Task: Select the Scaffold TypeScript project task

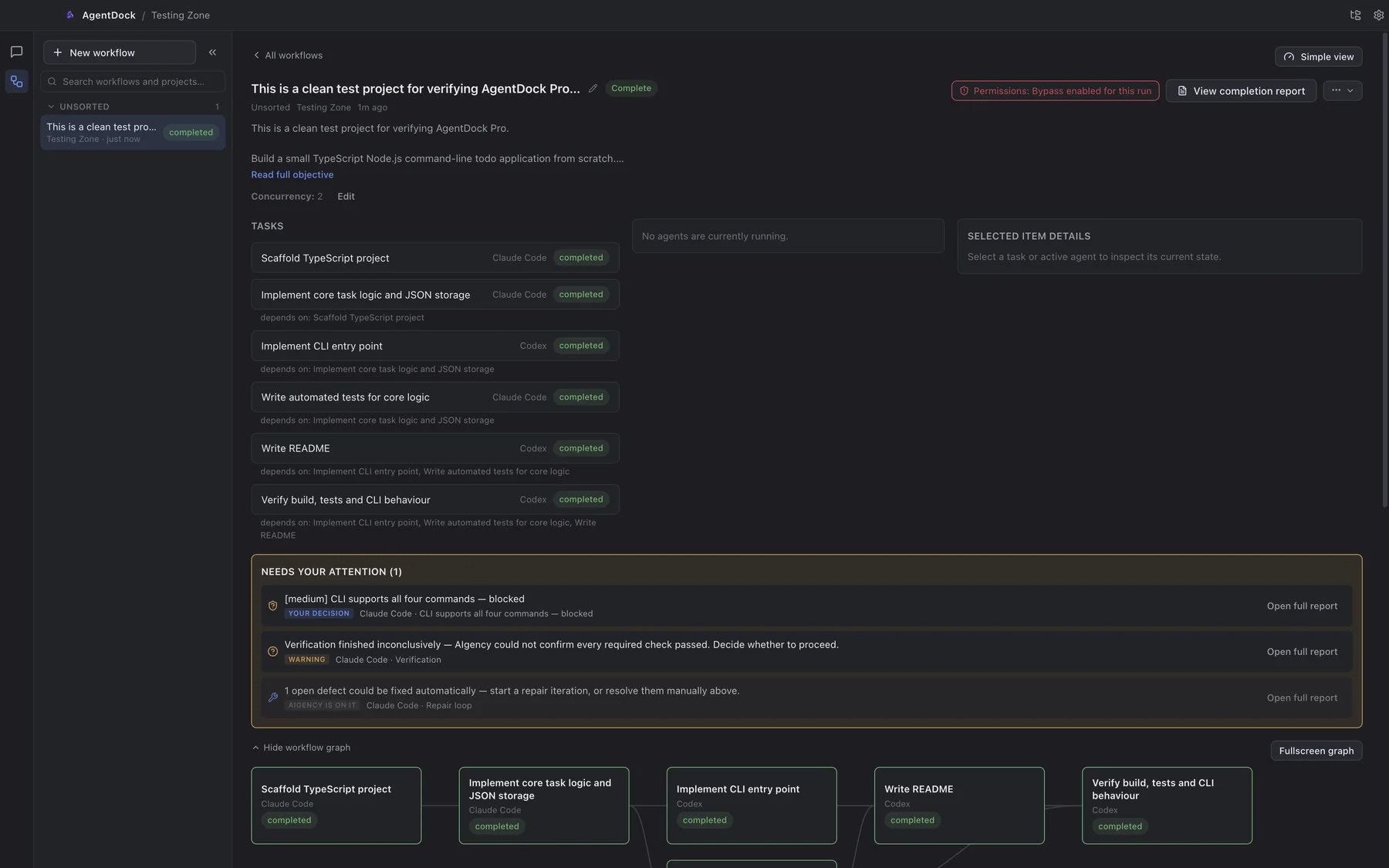Action: 435,258
